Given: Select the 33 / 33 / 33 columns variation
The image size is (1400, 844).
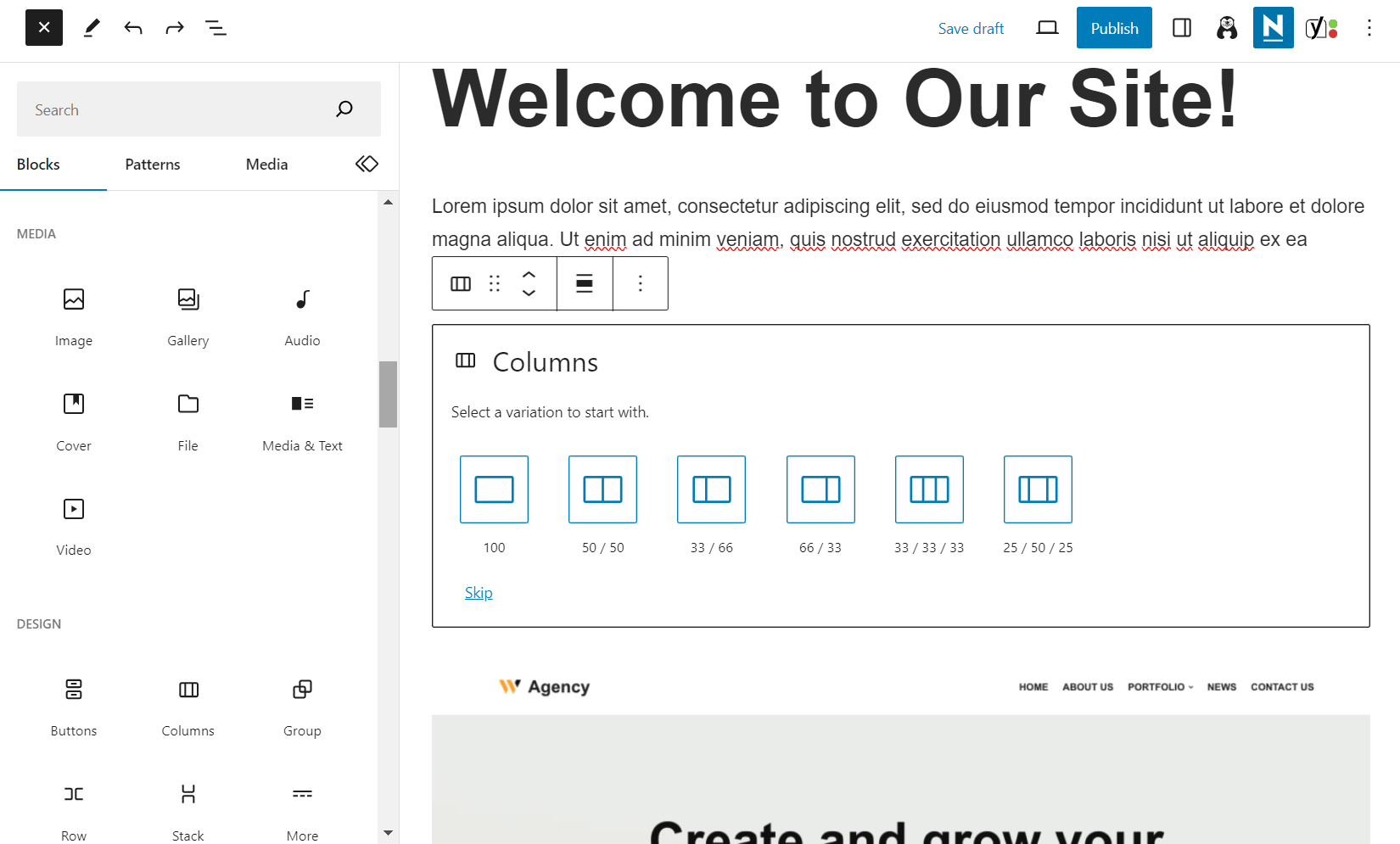Looking at the screenshot, I should point(929,489).
